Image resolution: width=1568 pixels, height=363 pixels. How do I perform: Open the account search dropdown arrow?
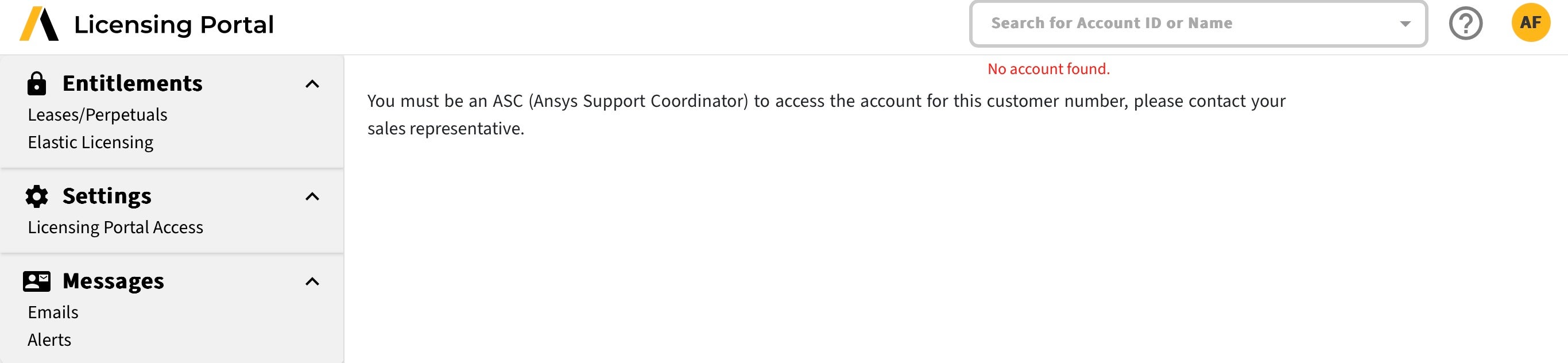point(1406,24)
